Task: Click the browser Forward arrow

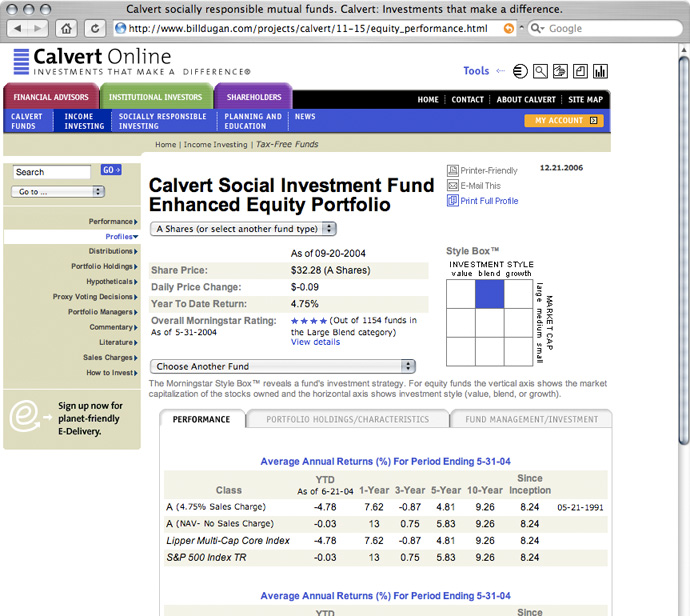Action: click(38, 29)
